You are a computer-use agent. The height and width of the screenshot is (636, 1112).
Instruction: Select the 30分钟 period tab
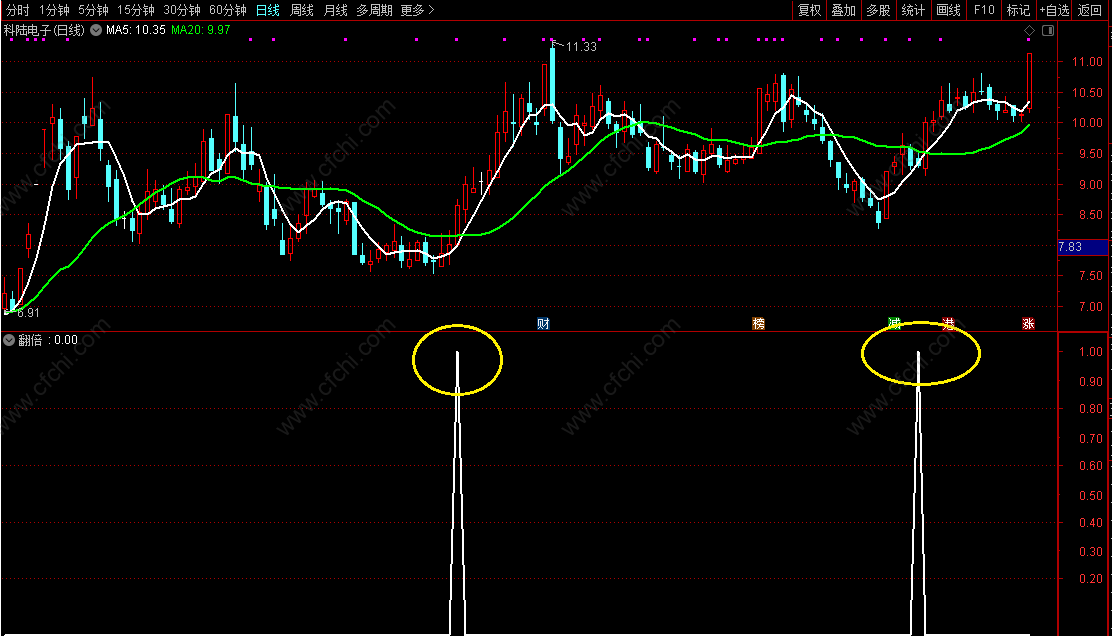(x=182, y=10)
